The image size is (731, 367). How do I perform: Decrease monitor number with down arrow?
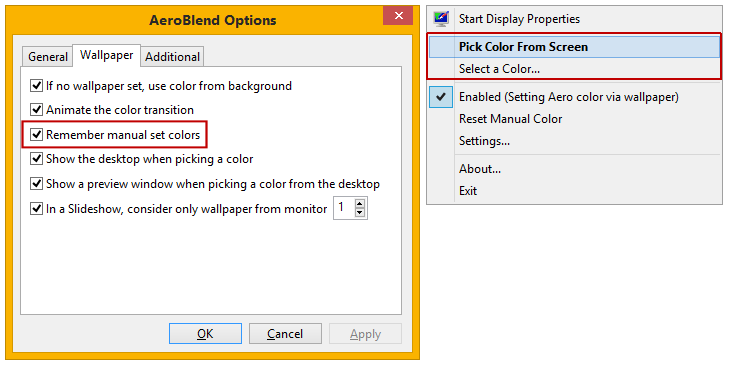(359, 213)
